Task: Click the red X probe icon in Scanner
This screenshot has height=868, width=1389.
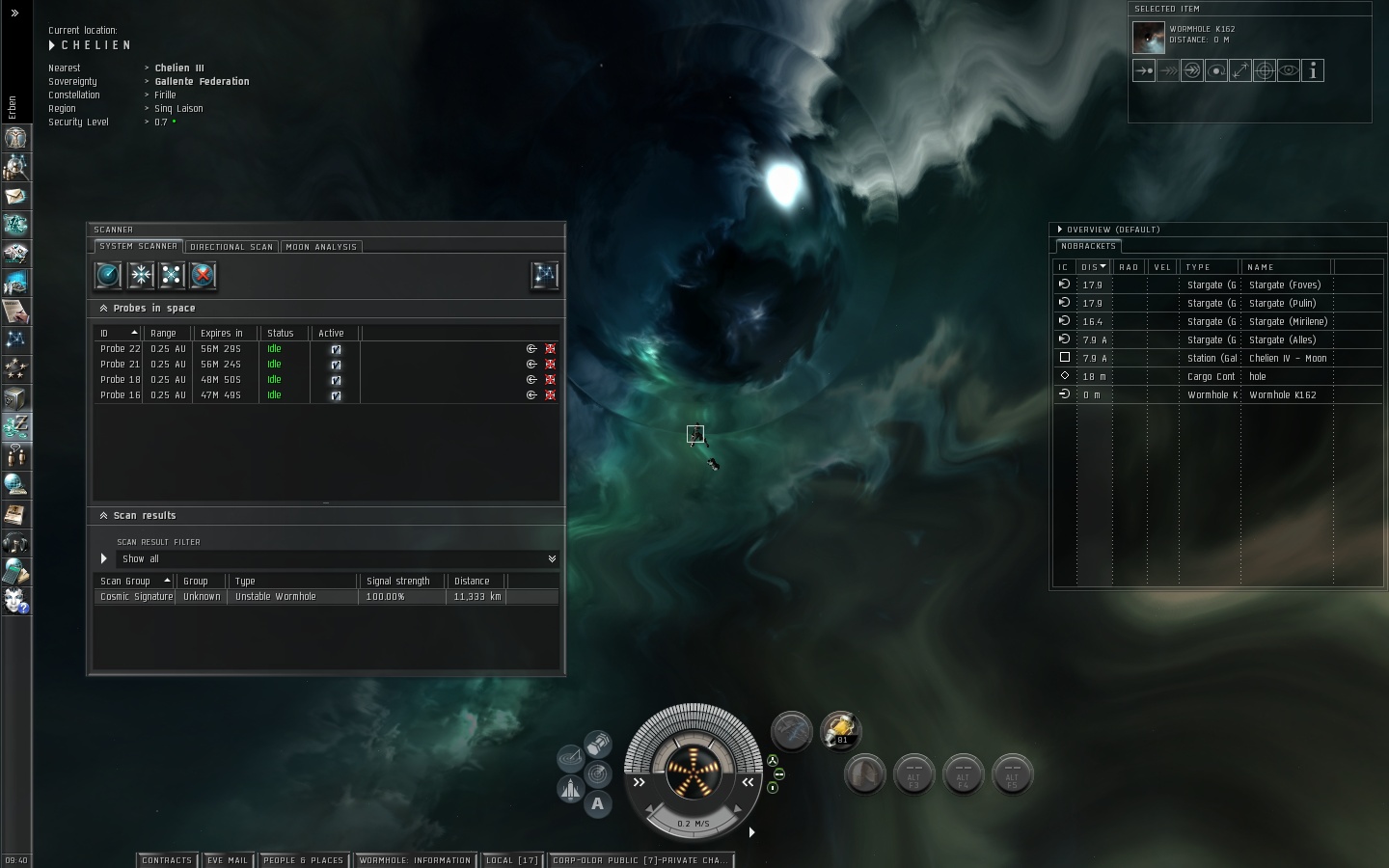Action: pos(203,276)
